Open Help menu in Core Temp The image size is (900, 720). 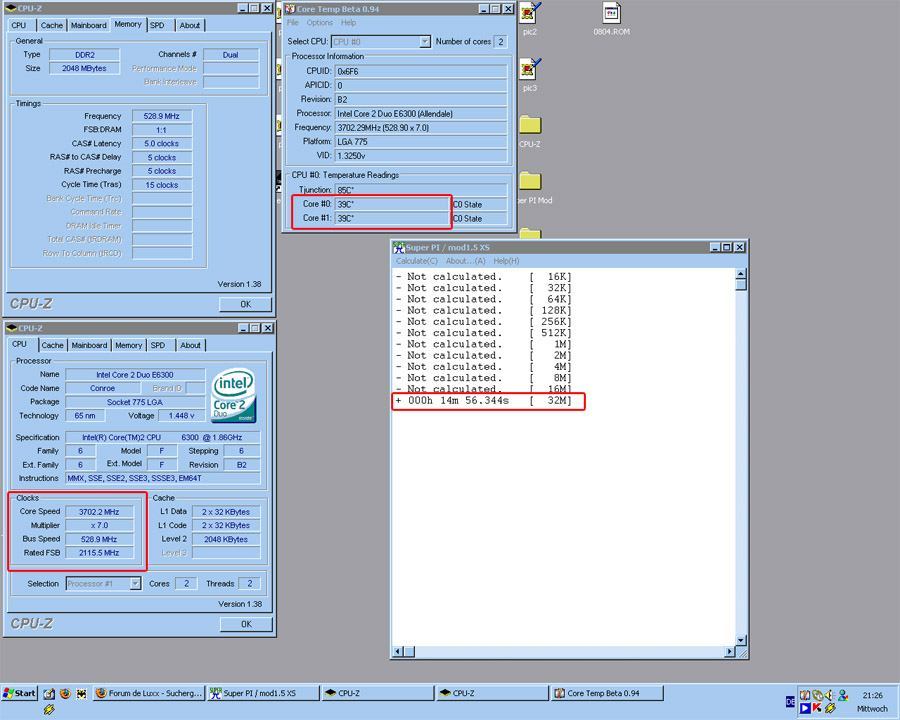(348, 22)
